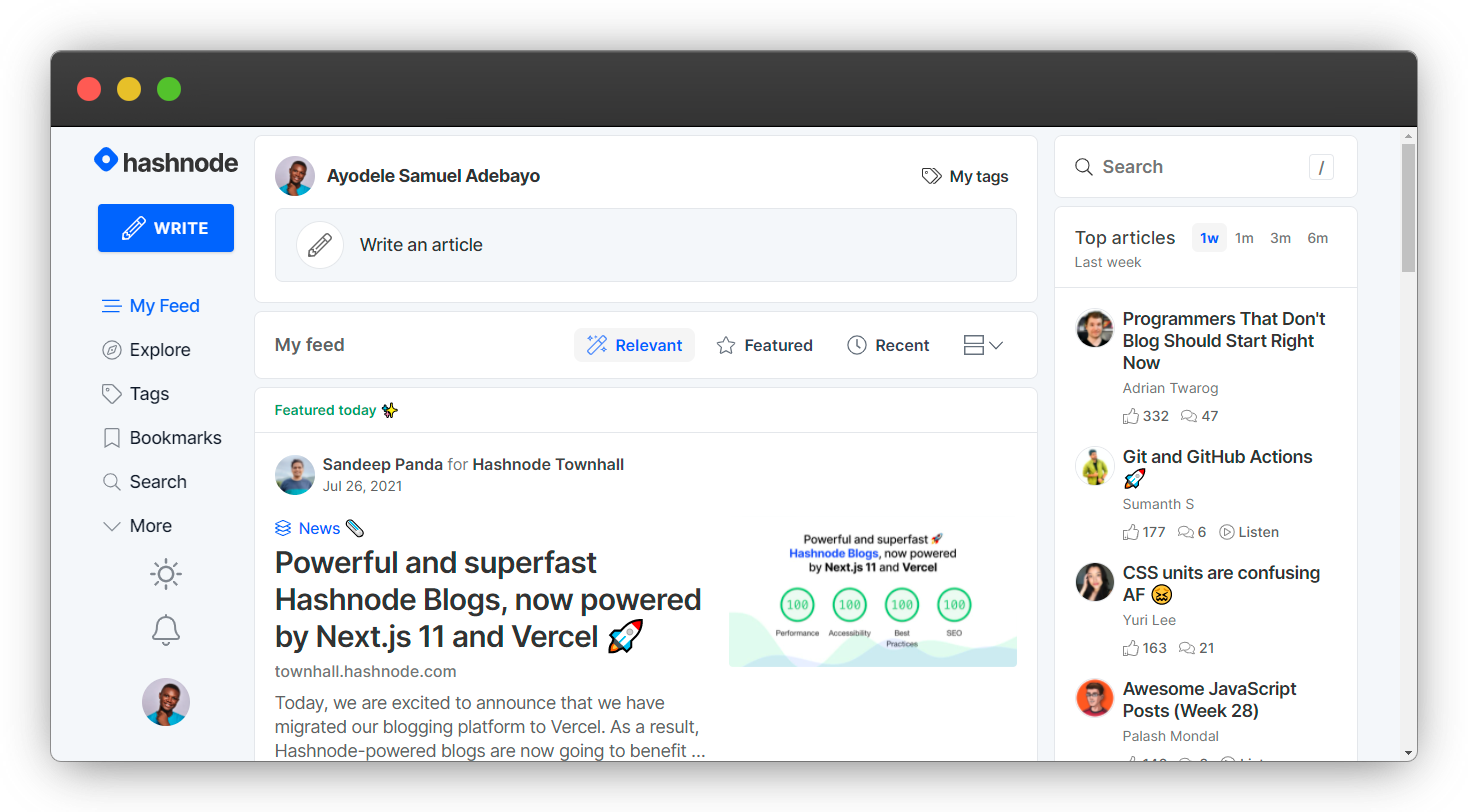The width and height of the screenshot is (1468, 812).
Task: Open the Sandeep Panda author link
Action: [x=382, y=464]
